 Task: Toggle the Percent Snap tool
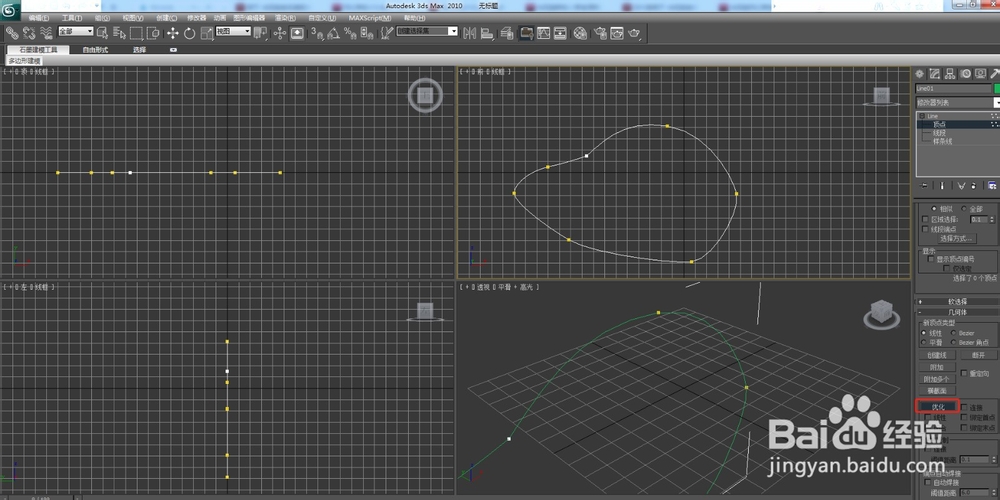coord(350,33)
